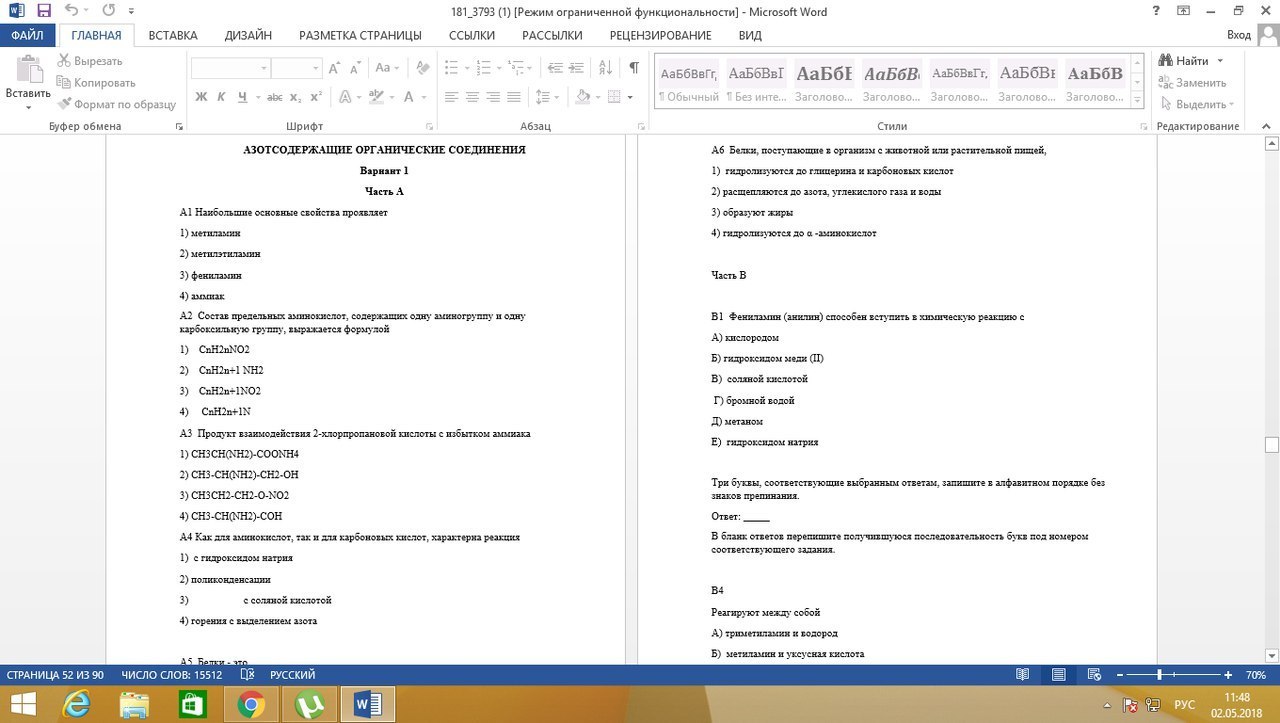Open the font name combo box
This screenshot has width=1280, height=723.
231,68
